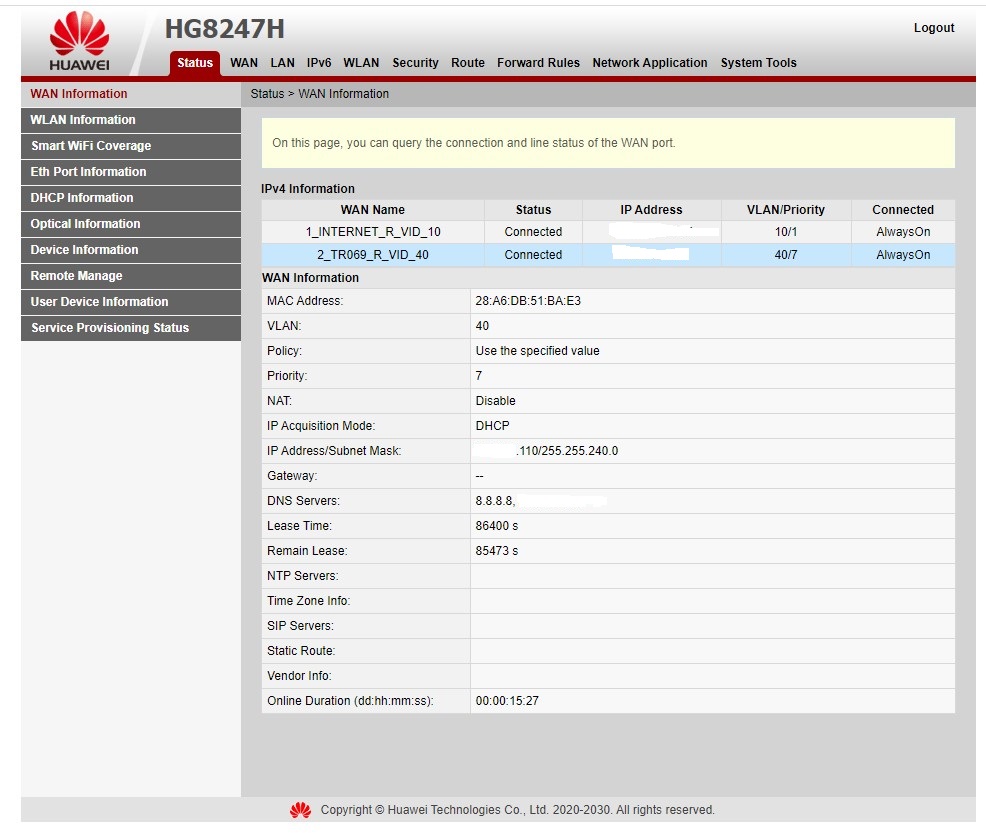Open Remote Manage page
Viewport: 986px width, 833px height.
point(131,276)
